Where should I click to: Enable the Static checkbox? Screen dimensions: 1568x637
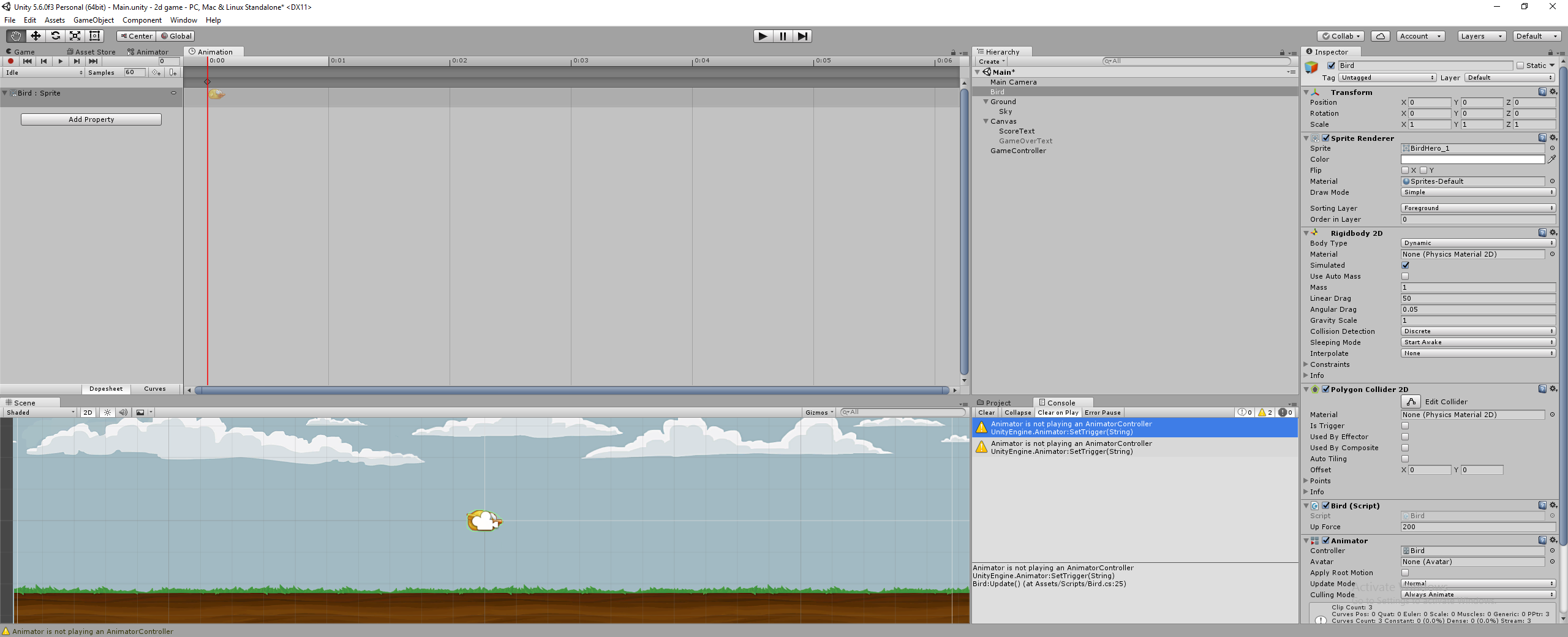pos(1520,66)
